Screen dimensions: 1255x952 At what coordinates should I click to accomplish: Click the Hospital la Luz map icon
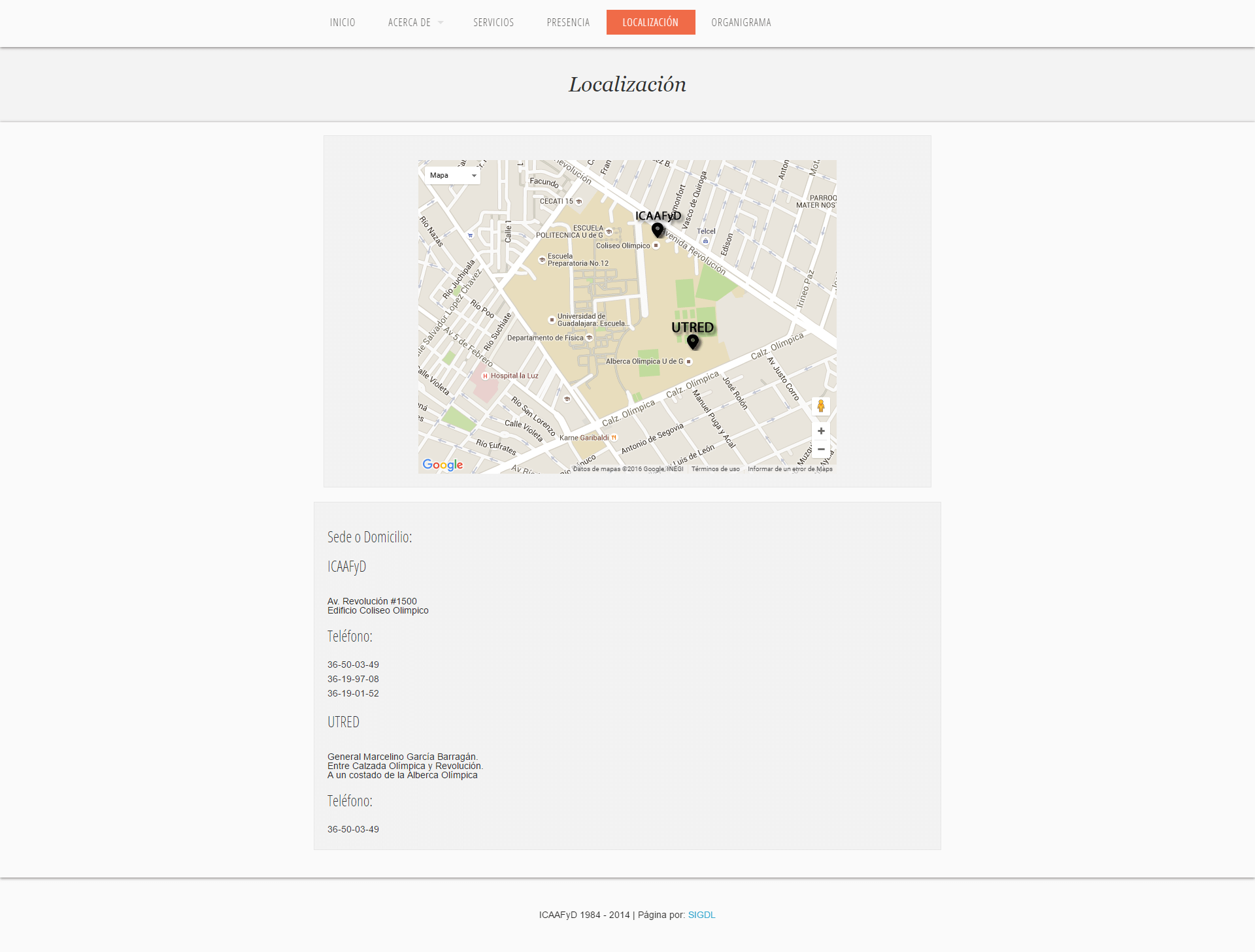pyautogui.click(x=485, y=376)
